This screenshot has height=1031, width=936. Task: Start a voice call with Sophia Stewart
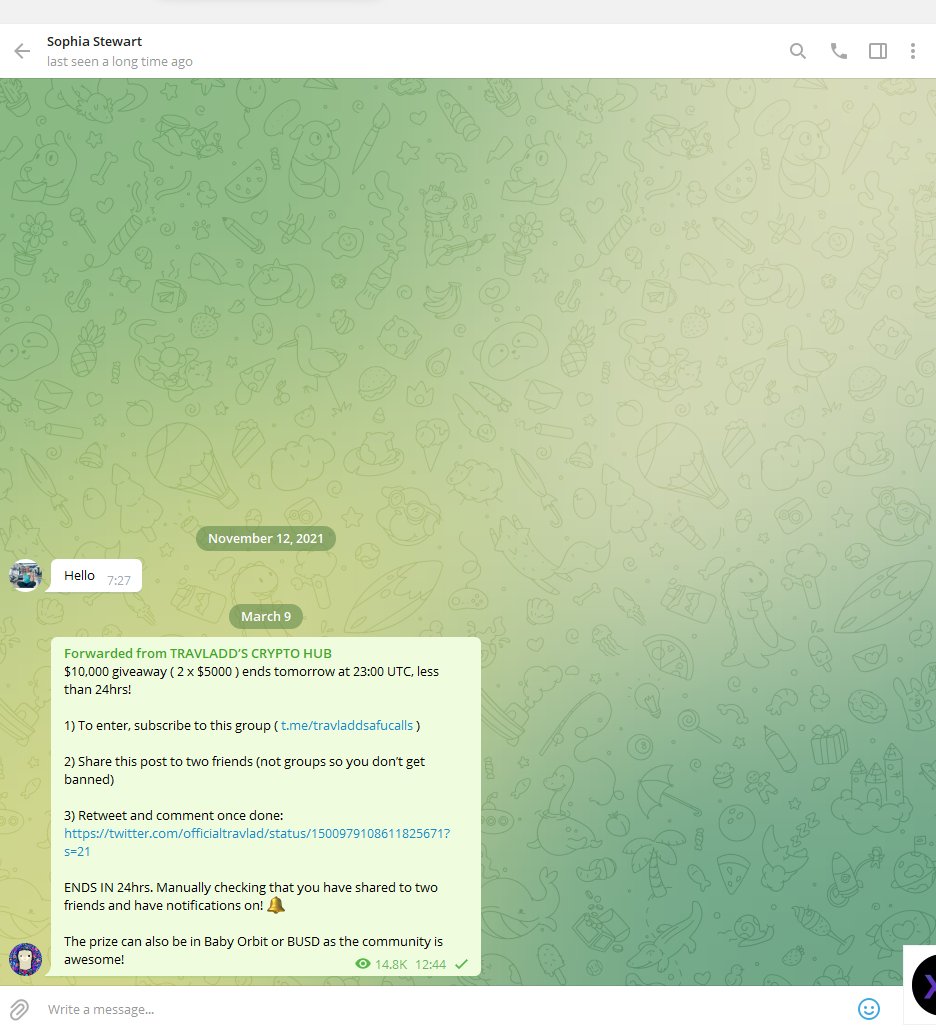(x=838, y=51)
